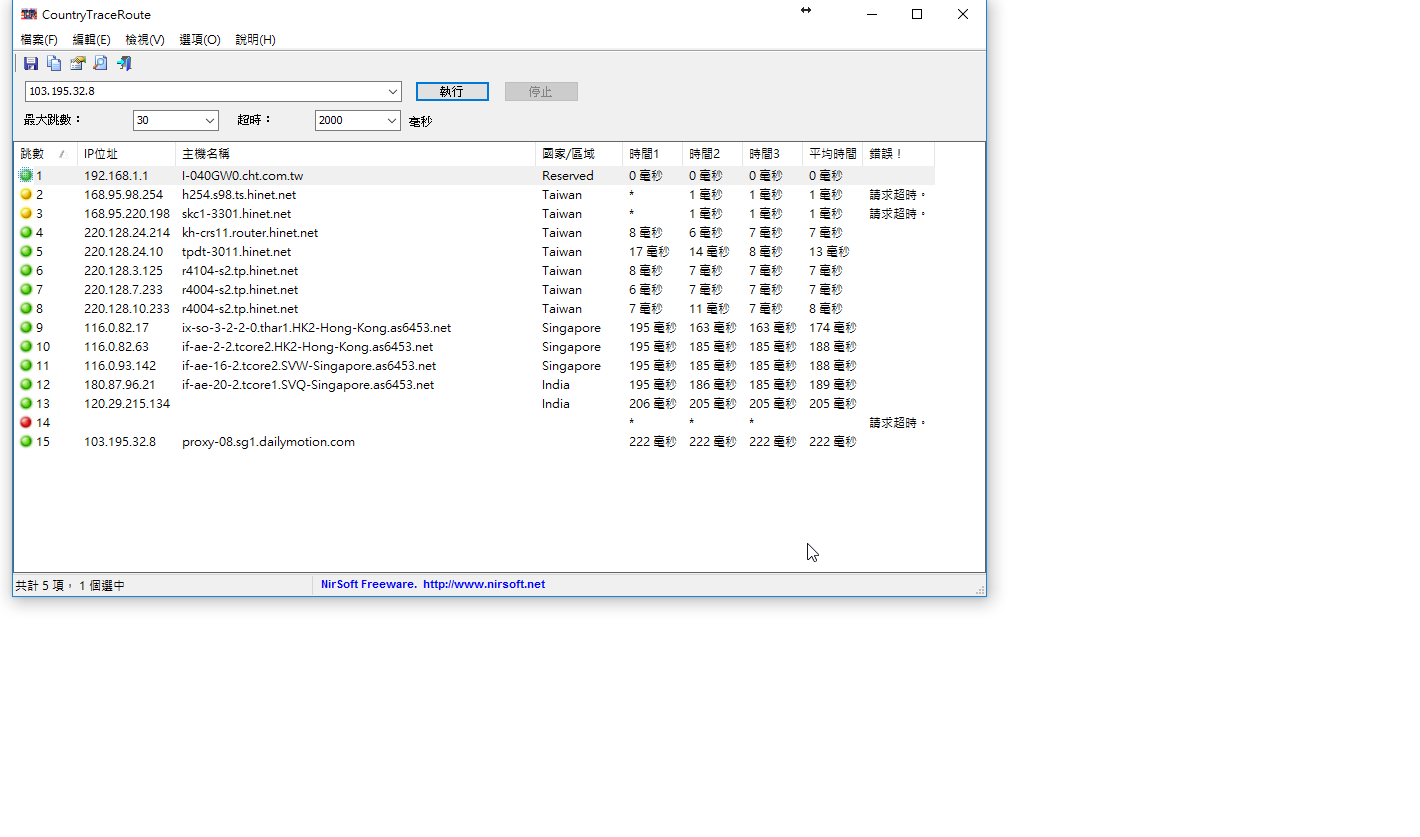Select the 192.168.1.1 IP cell
Image resolution: width=1420 pixels, height=837 pixels.
116,176
